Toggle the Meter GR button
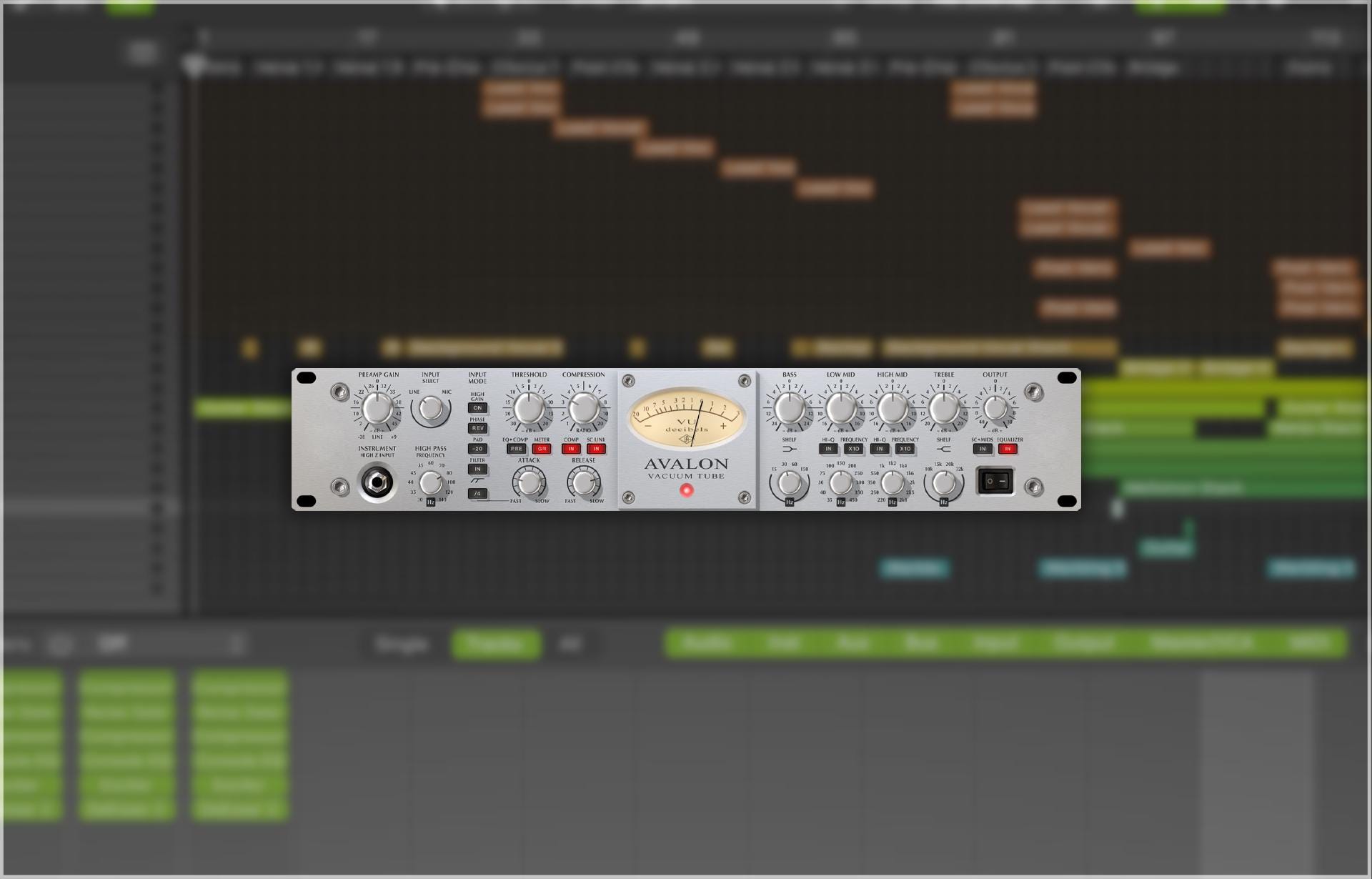Screen dimensions: 1372x879 tap(542, 449)
